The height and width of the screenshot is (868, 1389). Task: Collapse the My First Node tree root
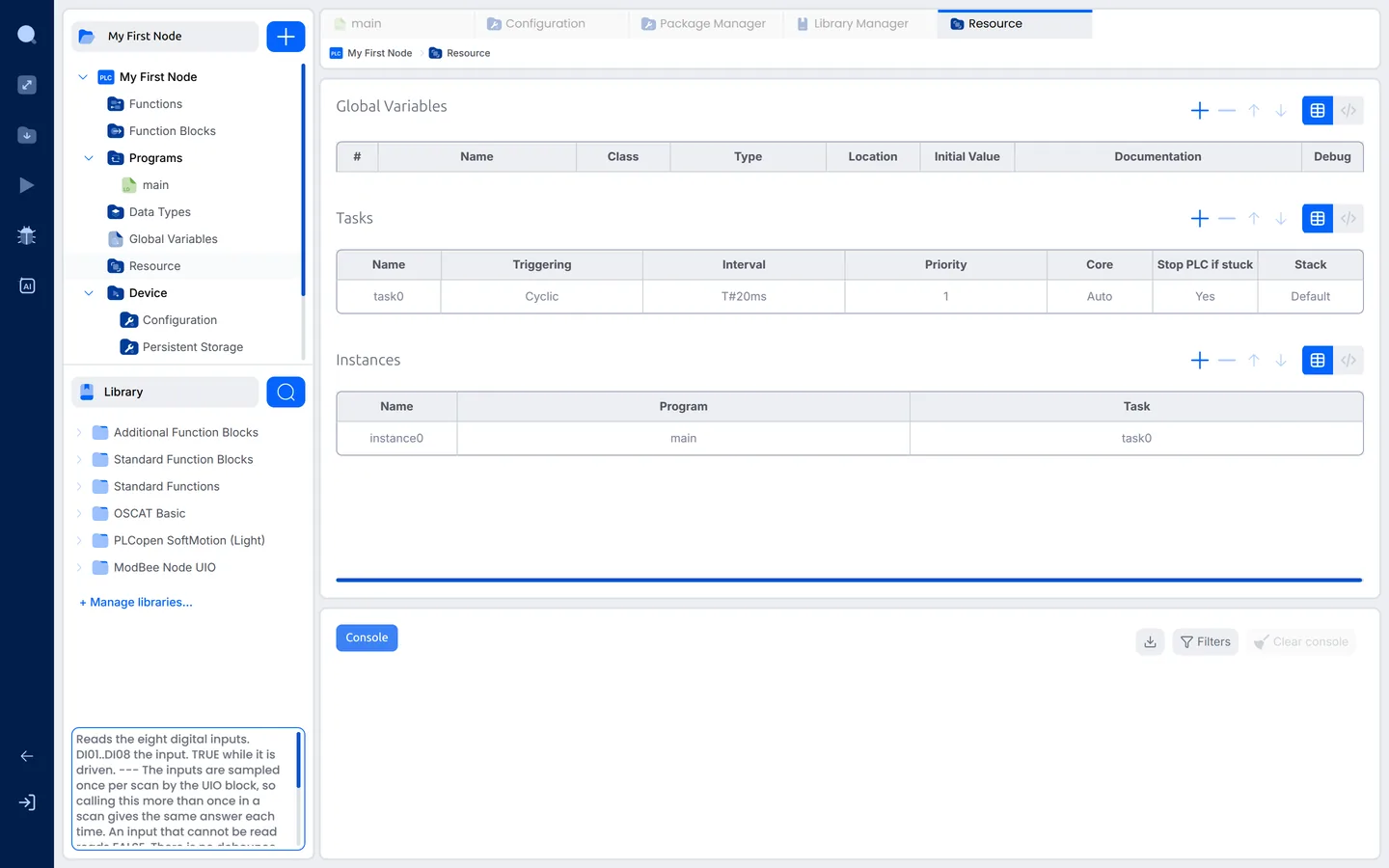click(83, 77)
